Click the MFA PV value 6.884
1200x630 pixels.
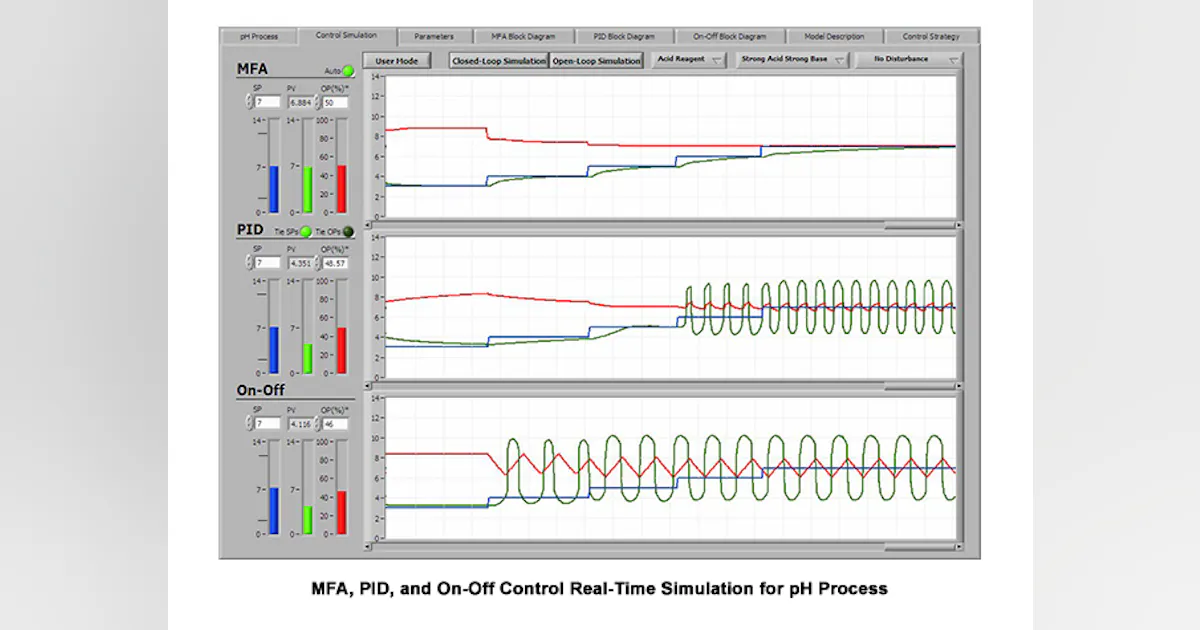pyautogui.click(x=301, y=102)
